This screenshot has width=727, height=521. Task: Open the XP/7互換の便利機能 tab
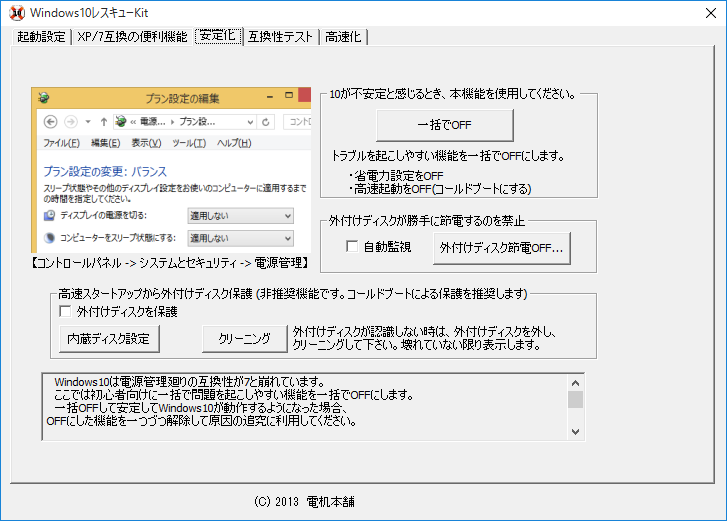pos(132,37)
